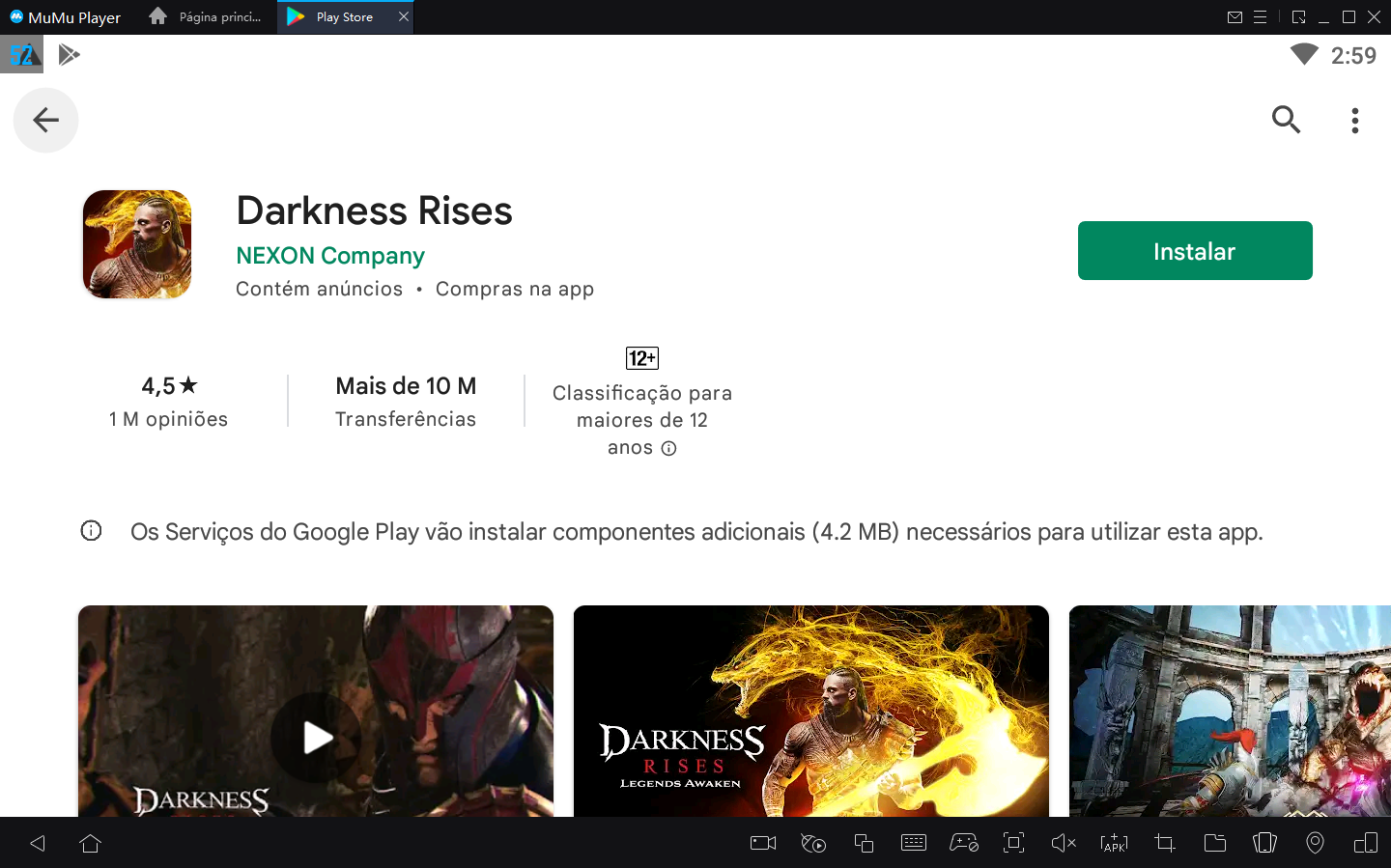
Task: Toggle shake mode with the vibration icon
Action: point(1264,842)
